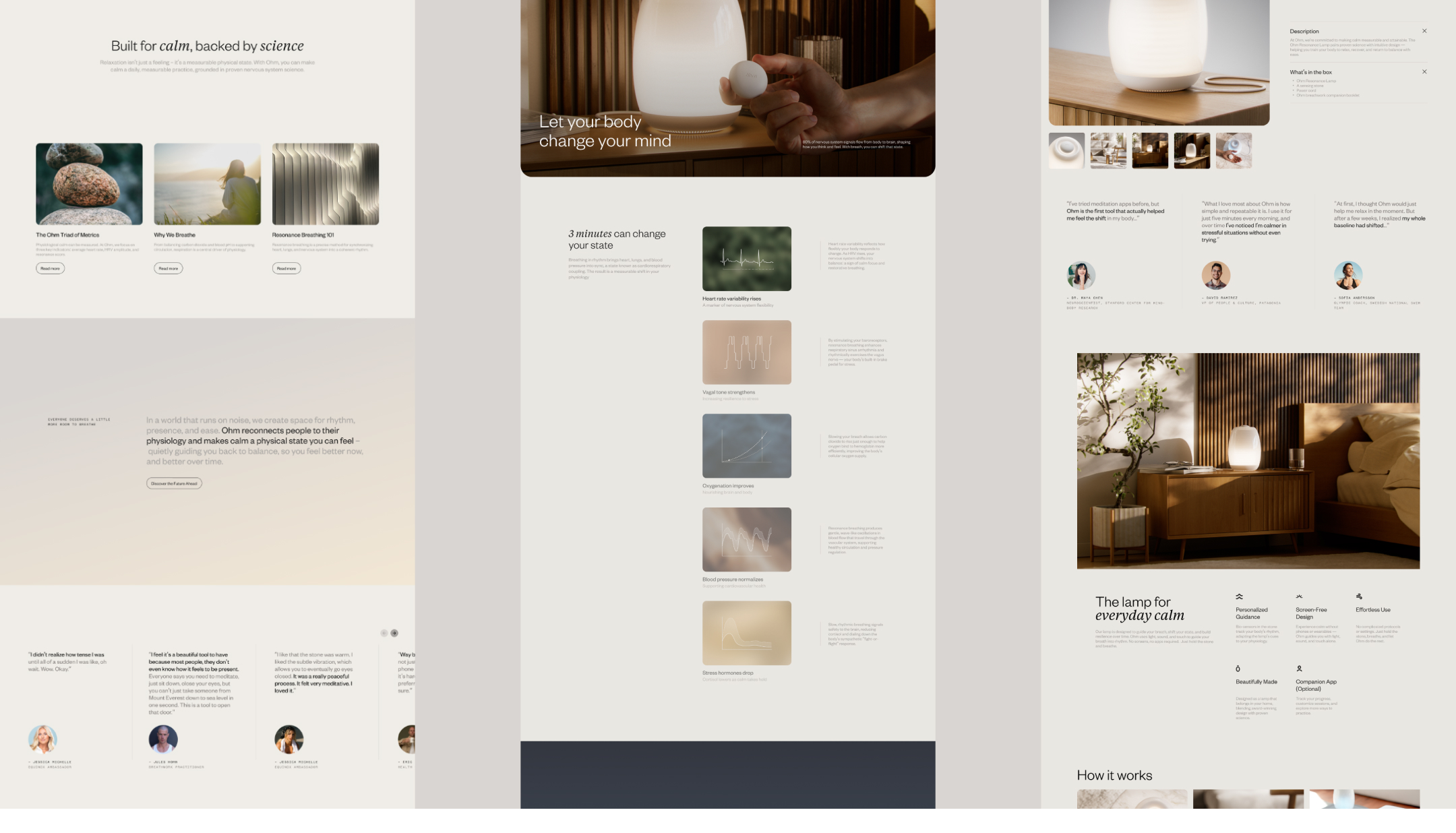This screenshot has height=833, width=1456.
Task: Read more under Why We Breathe
Action: pos(168,268)
